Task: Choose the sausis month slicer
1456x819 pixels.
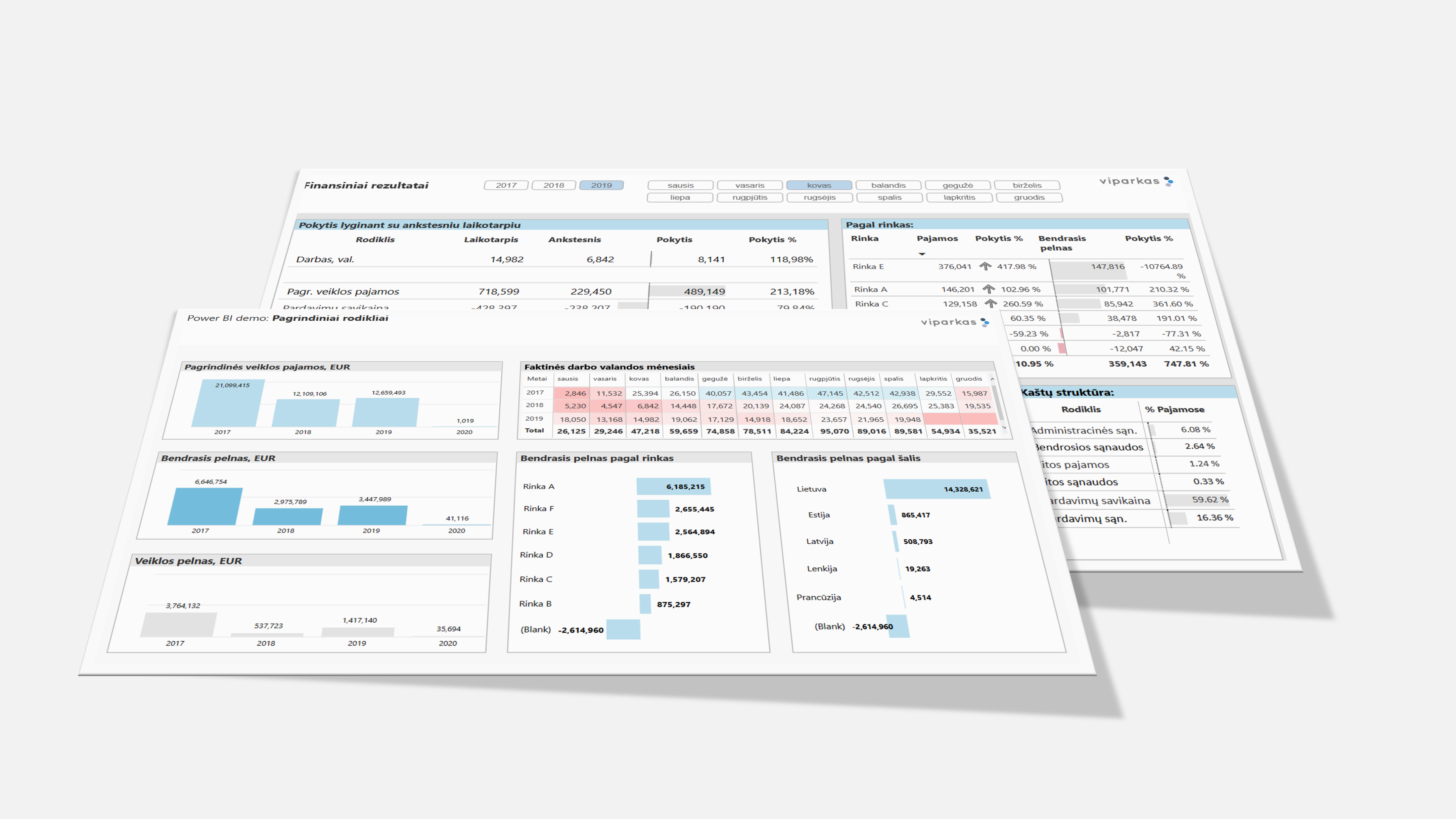Action: pos(680,185)
